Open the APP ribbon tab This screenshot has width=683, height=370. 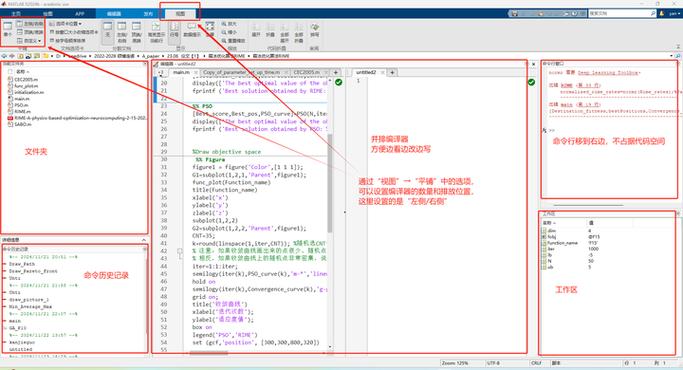click(x=79, y=14)
